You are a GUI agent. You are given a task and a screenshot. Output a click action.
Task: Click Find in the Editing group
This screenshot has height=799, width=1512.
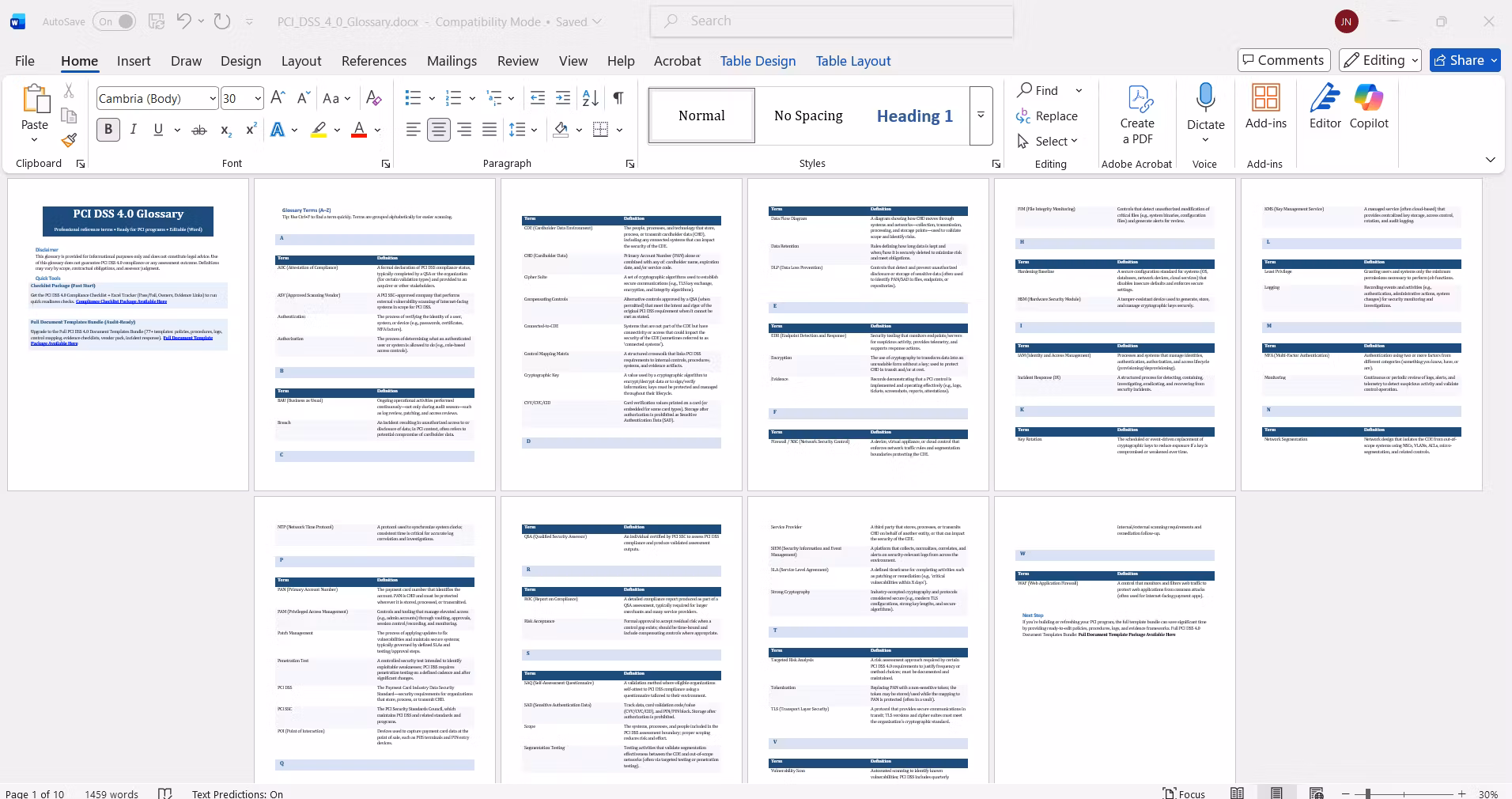click(x=1038, y=90)
